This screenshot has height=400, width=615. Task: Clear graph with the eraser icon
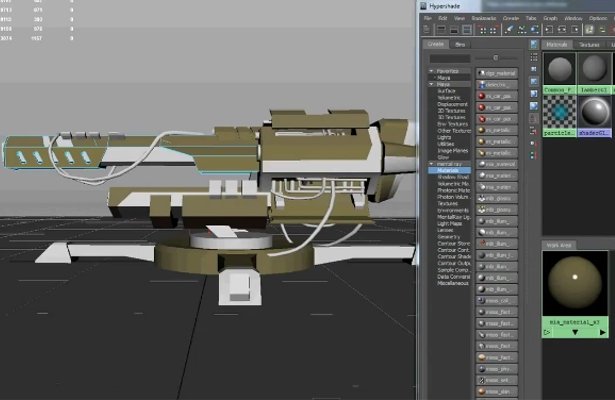click(509, 29)
